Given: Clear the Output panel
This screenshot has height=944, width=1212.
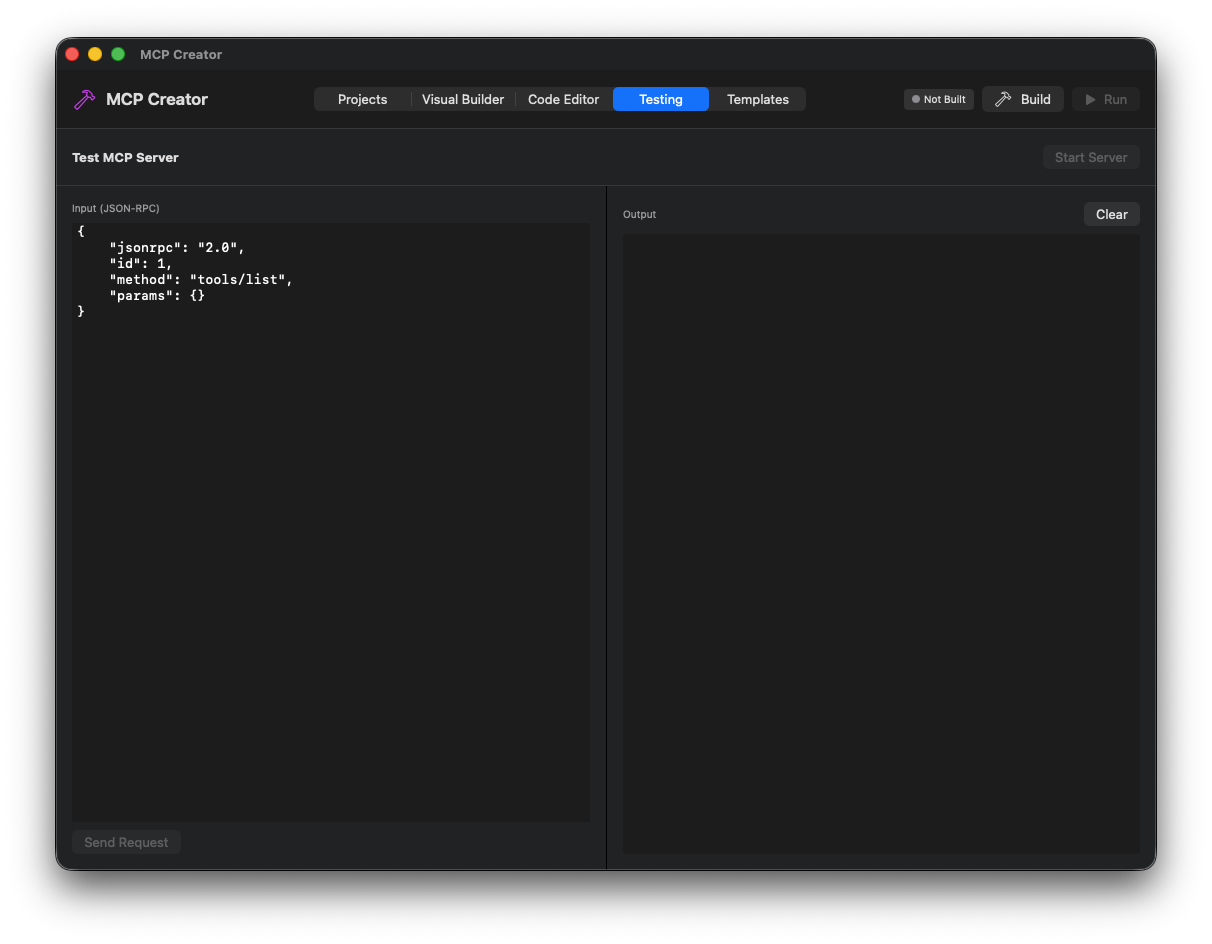Looking at the screenshot, I should click(1111, 214).
